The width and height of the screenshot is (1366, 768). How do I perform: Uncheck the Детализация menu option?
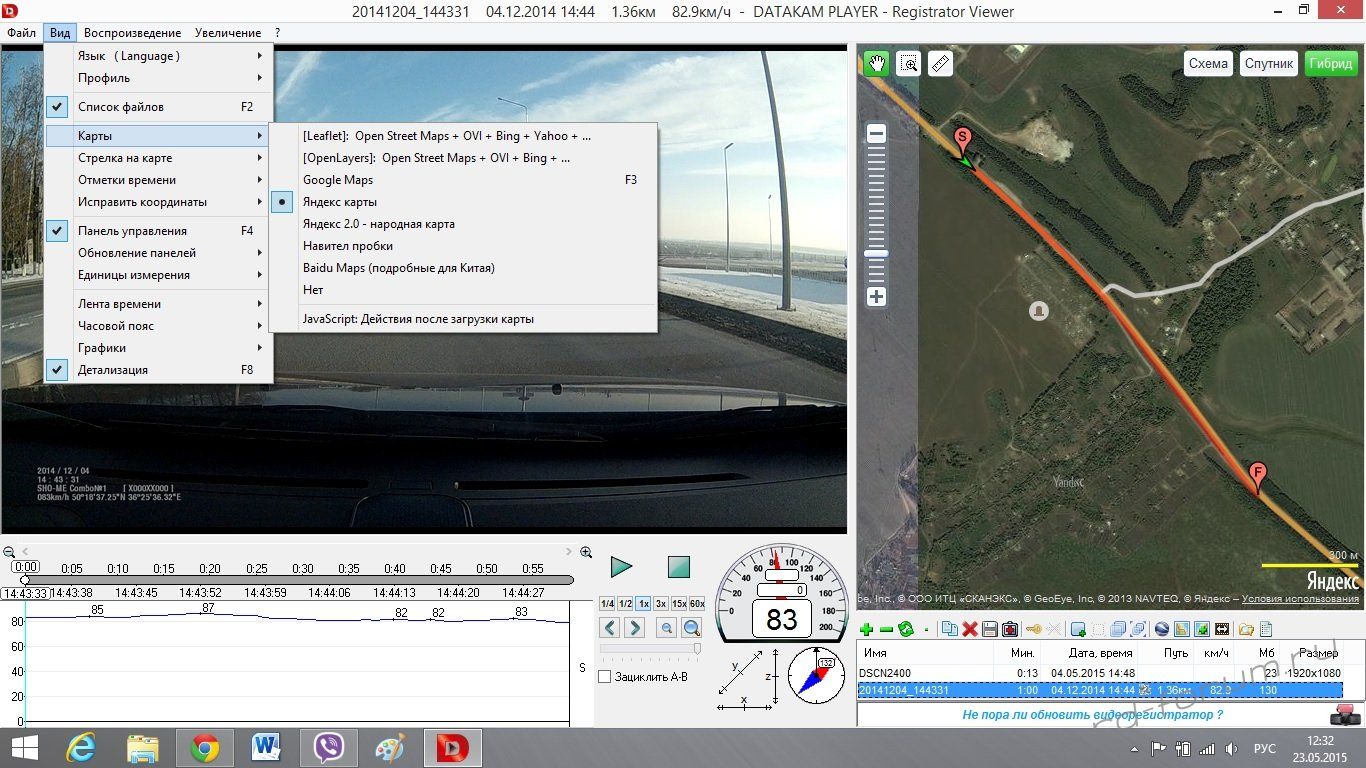point(113,370)
